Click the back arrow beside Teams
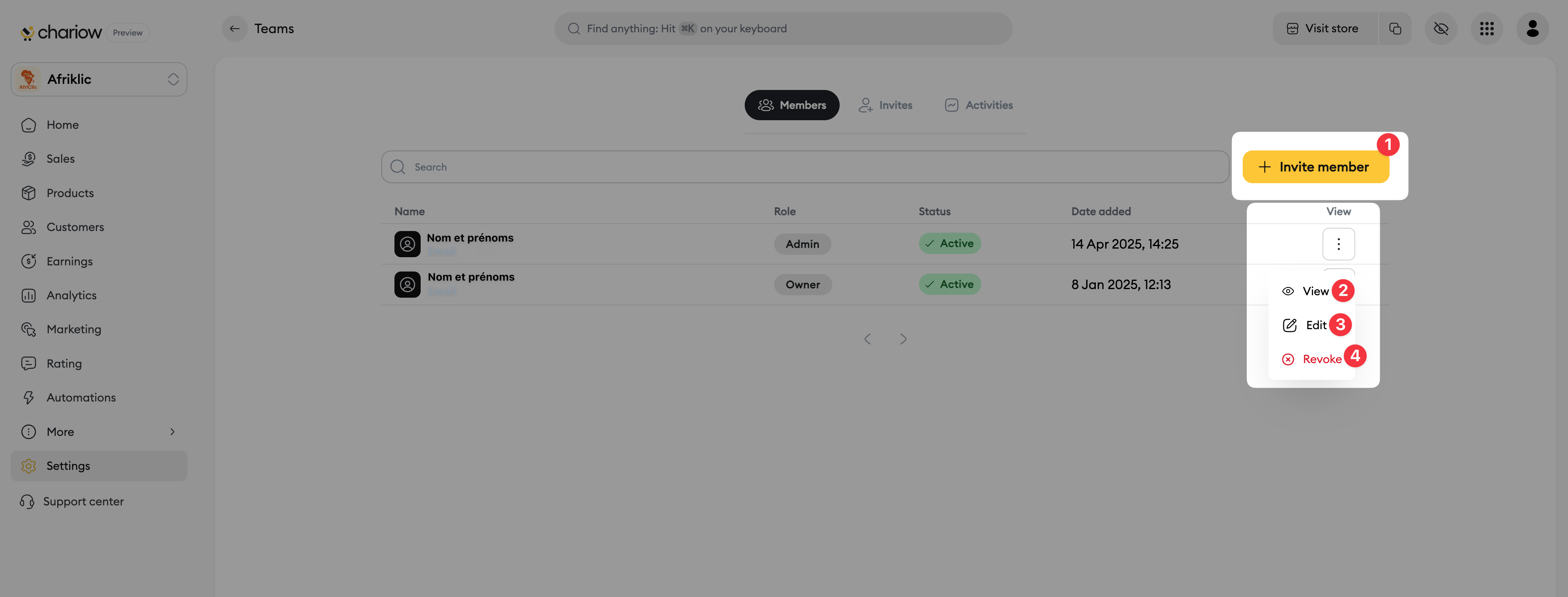Image resolution: width=1568 pixels, height=597 pixels. coord(234,29)
